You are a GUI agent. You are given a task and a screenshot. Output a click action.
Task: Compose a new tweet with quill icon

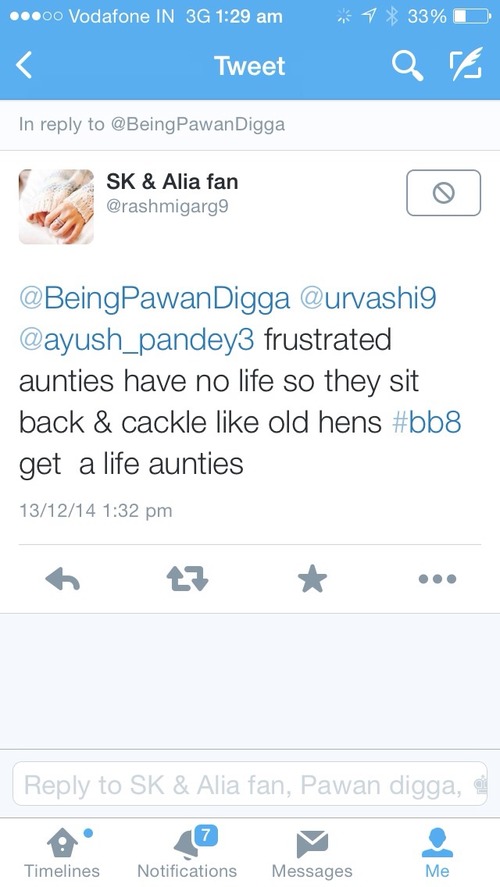click(x=465, y=64)
